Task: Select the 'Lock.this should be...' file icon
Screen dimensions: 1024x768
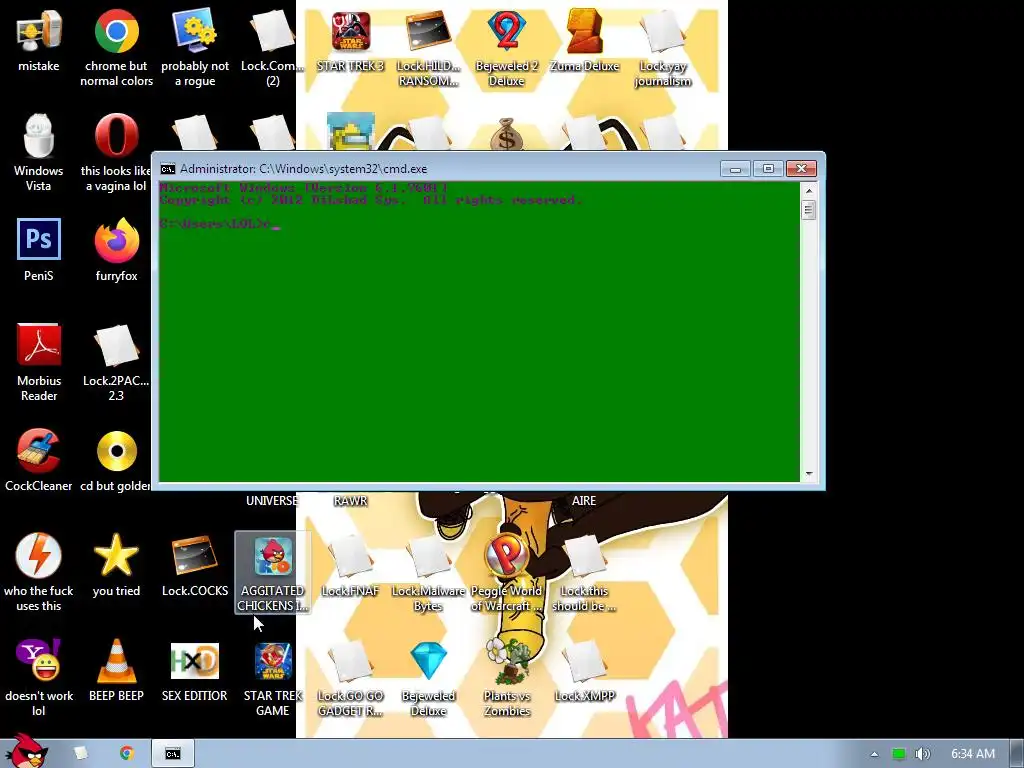Action: [584, 556]
